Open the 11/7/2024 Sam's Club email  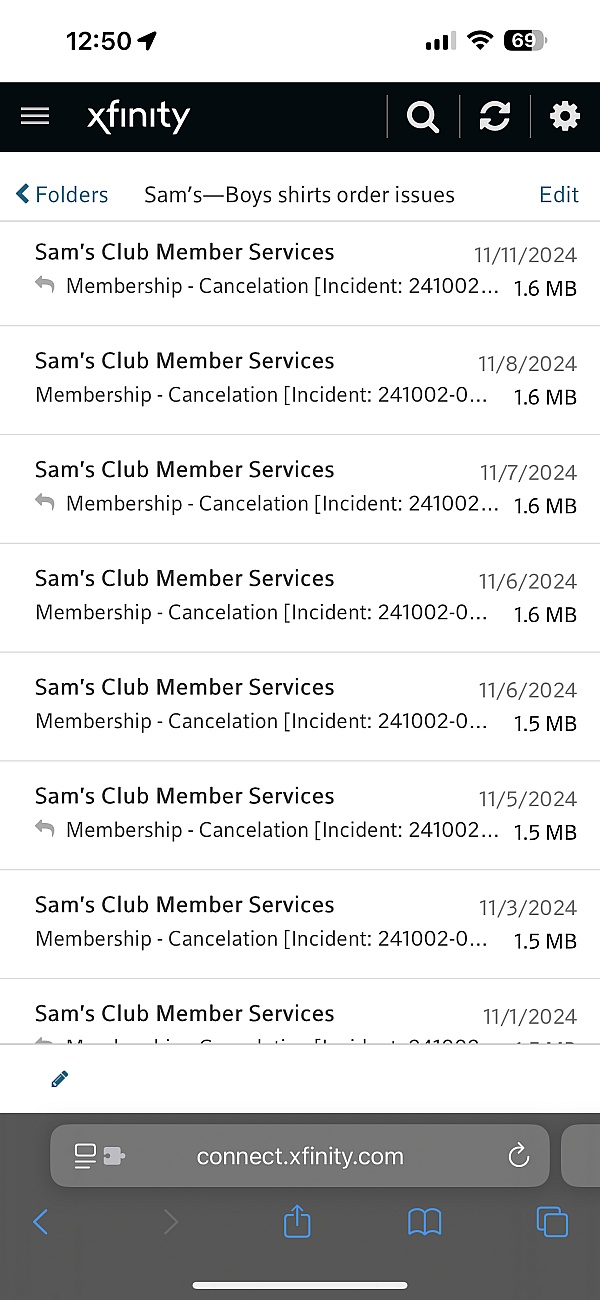(300, 488)
